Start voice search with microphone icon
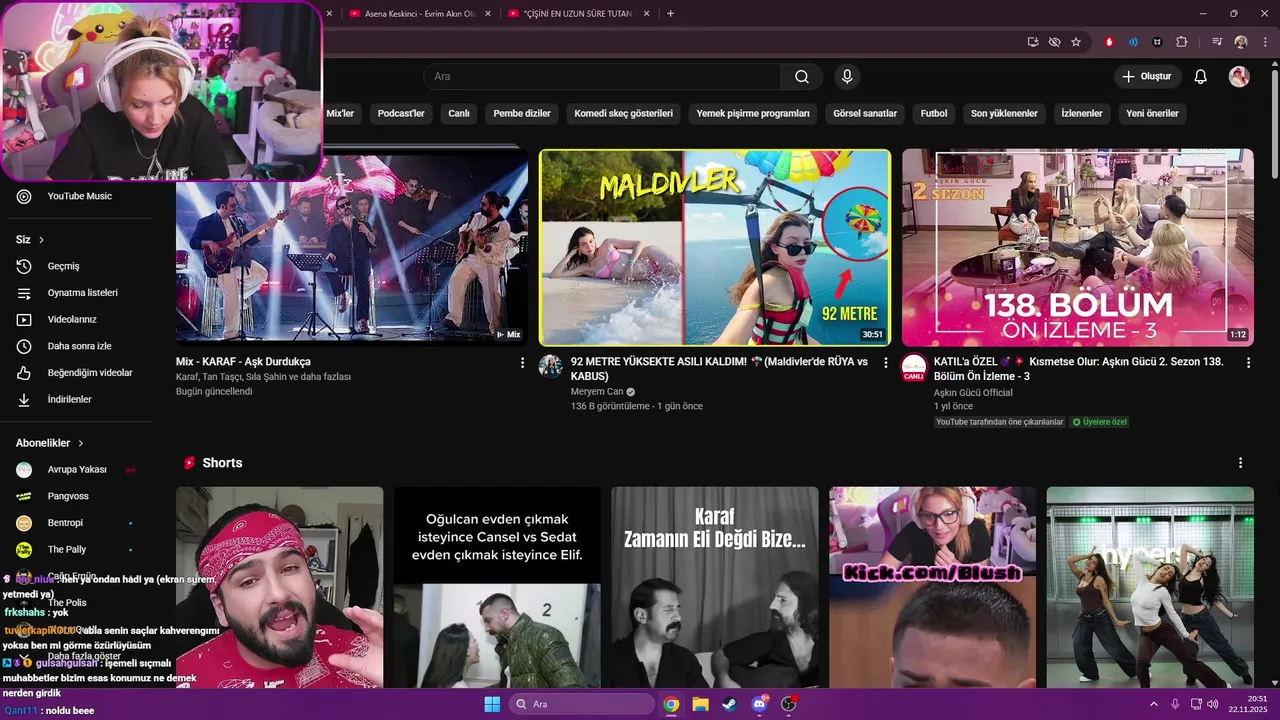The width and height of the screenshot is (1280, 720). (847, 77)
